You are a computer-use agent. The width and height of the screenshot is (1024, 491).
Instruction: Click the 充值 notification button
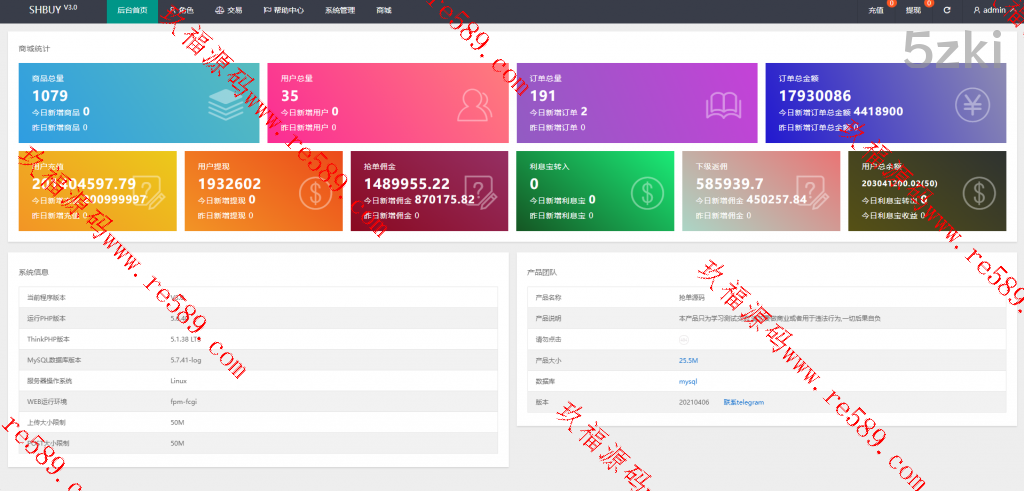[x=877, y=10]
